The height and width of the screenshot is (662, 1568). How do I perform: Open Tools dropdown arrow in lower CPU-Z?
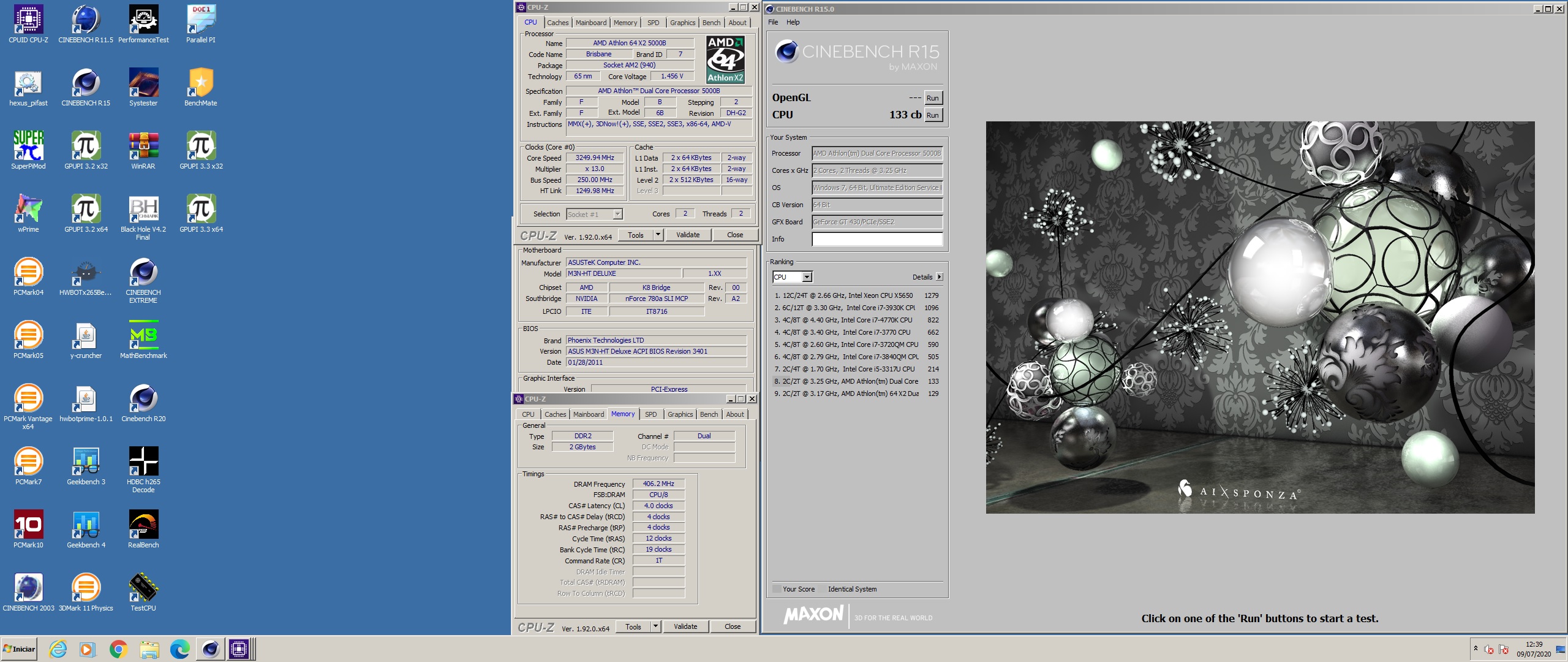click(x=655, y=626)
